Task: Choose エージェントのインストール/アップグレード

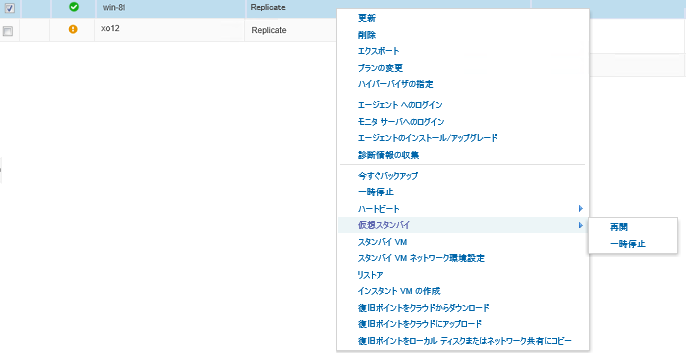Action: tap(427, 138)
